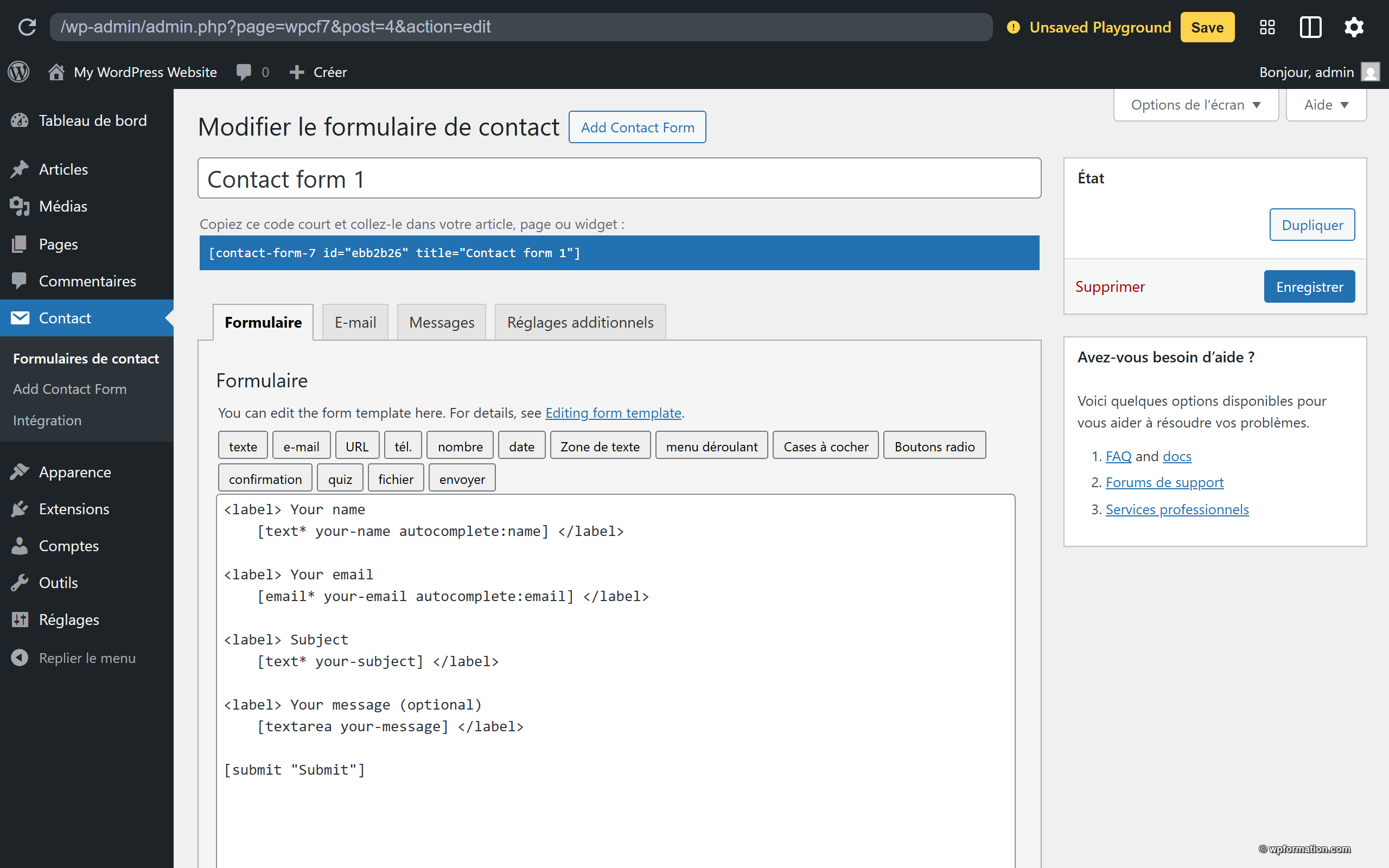Viewport: 1389px width, 868px height.
Task: Click the Apparence paintbrush icon
Action: pyautogui.click(x=20, y=472)
